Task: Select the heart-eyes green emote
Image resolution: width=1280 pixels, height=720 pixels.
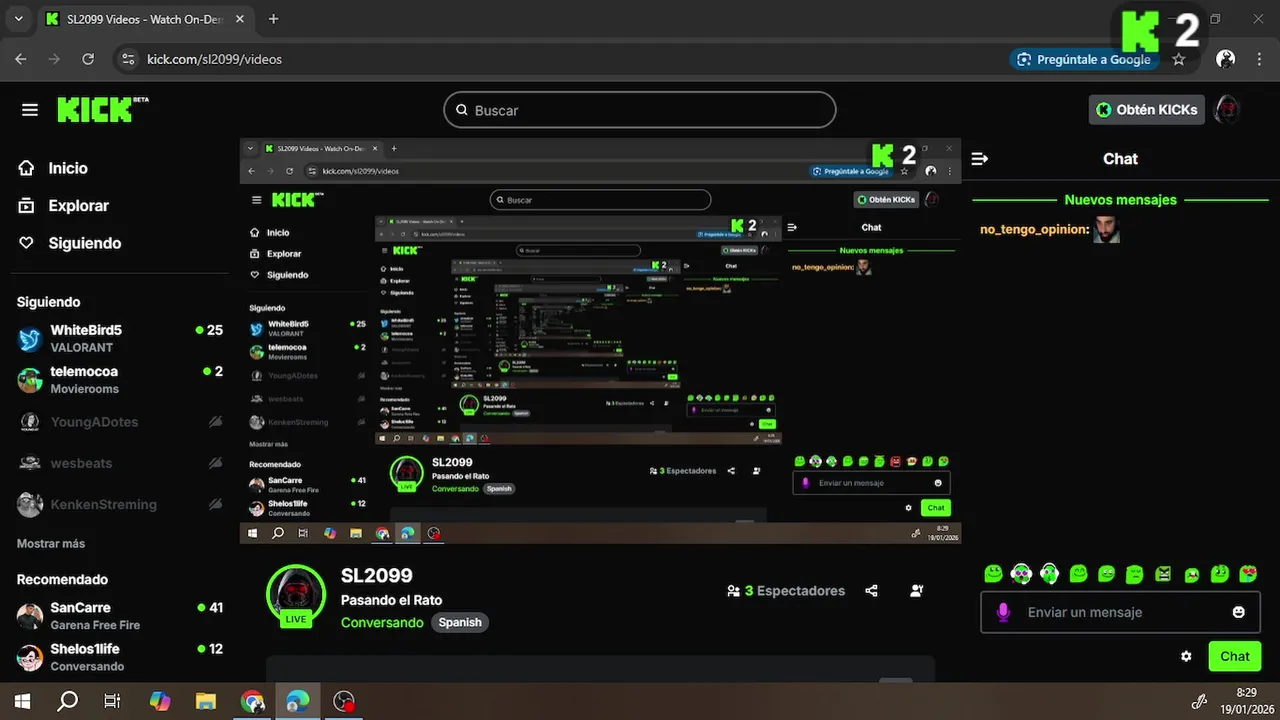Action: pyautogui.click(x=1248, y=574)
